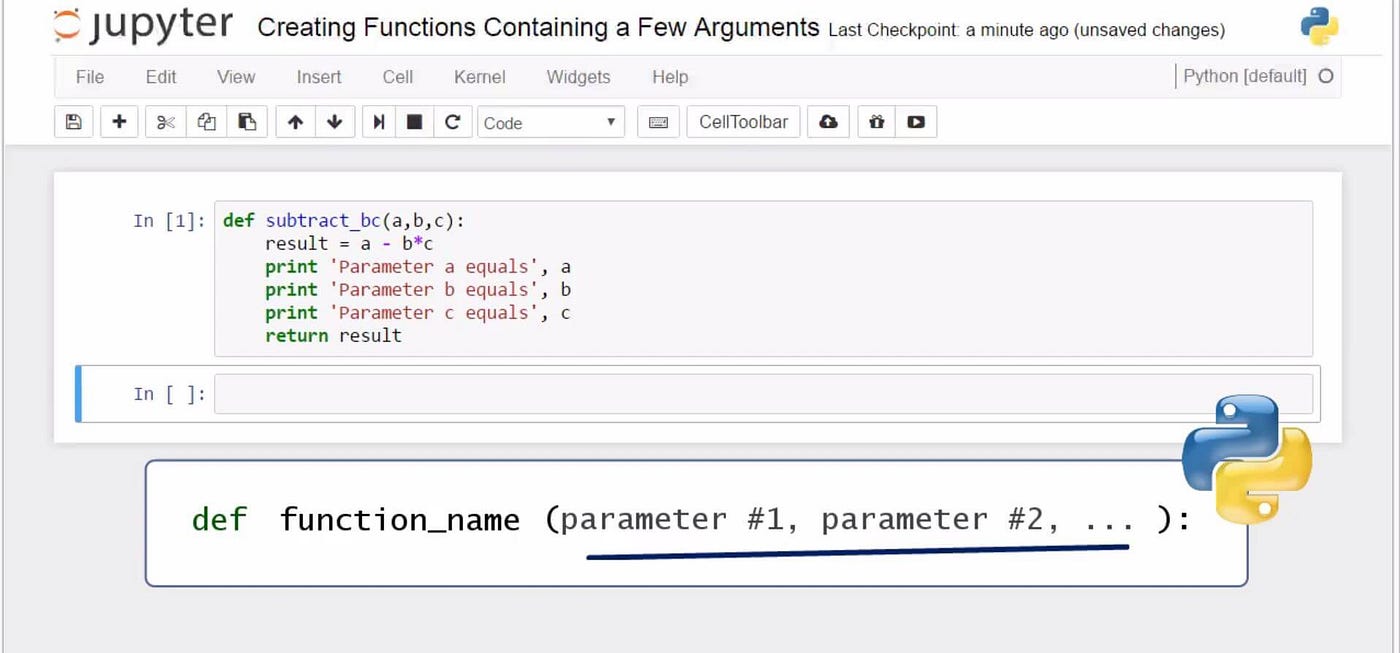Insert a new cell below
Viewport: 1400px width, 653px height.
[x=119, y=121]
